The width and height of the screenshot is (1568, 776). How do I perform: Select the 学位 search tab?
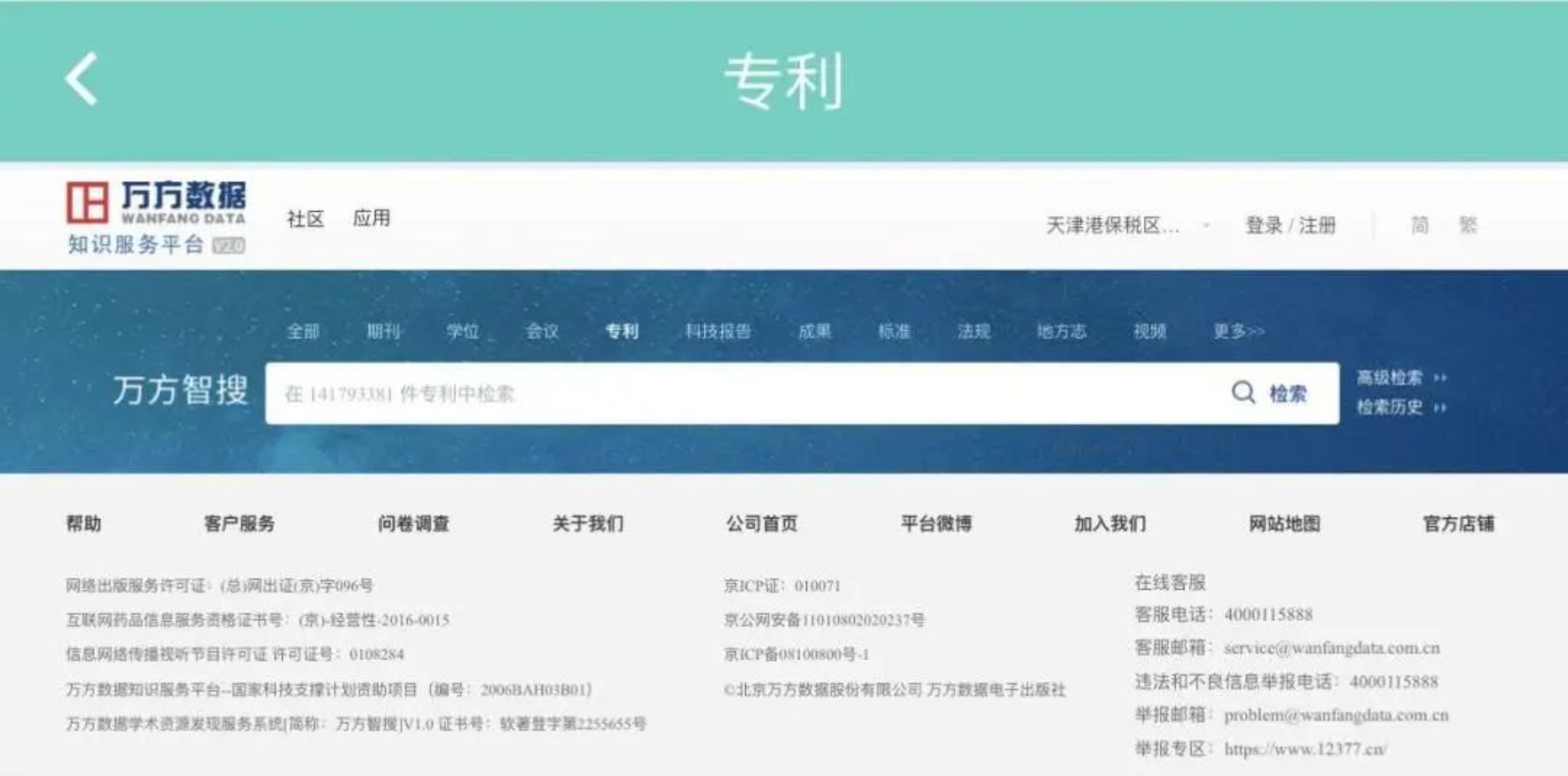click(x=463, y=331)
